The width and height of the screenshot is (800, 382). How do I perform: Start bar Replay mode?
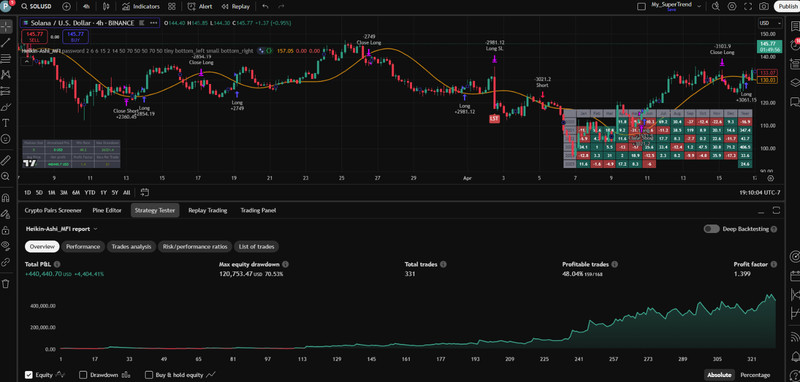tap(236, 7)
